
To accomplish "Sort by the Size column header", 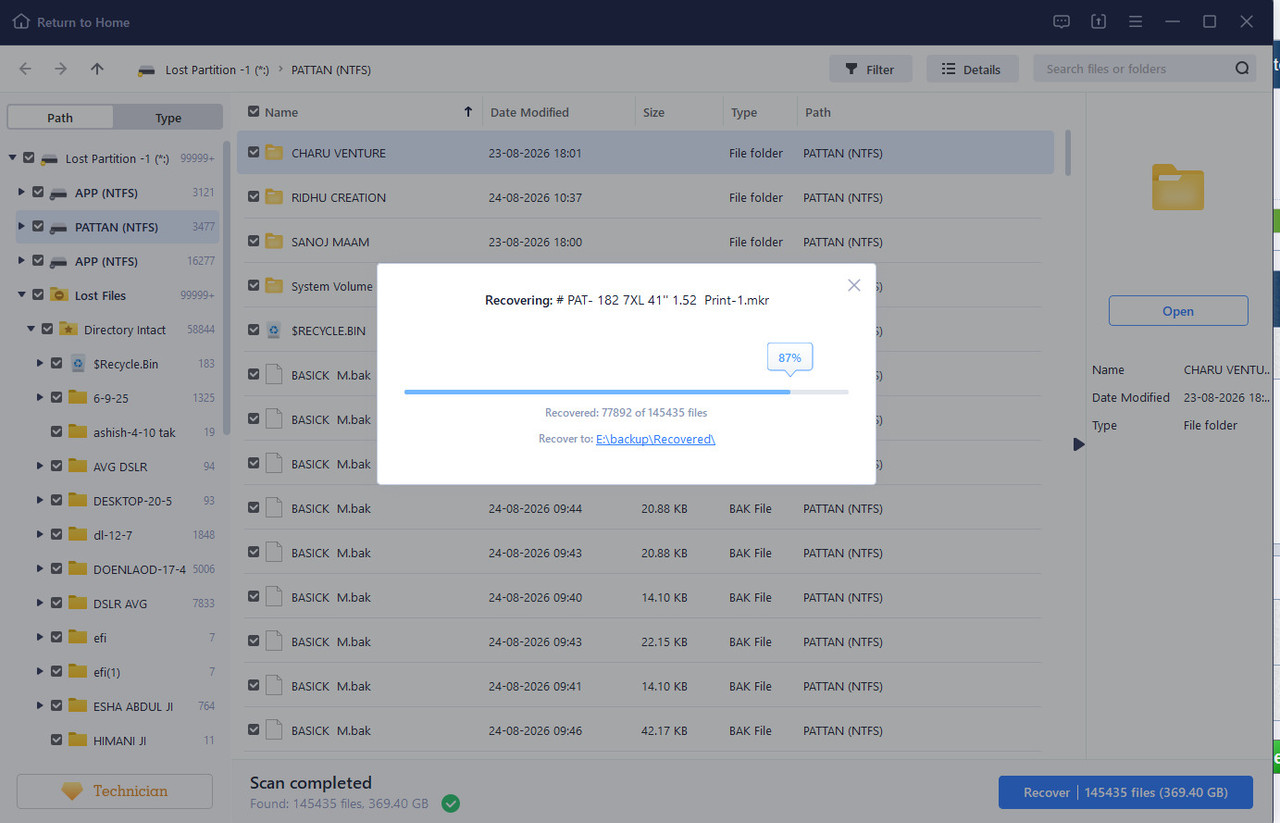I will (654, 112).
